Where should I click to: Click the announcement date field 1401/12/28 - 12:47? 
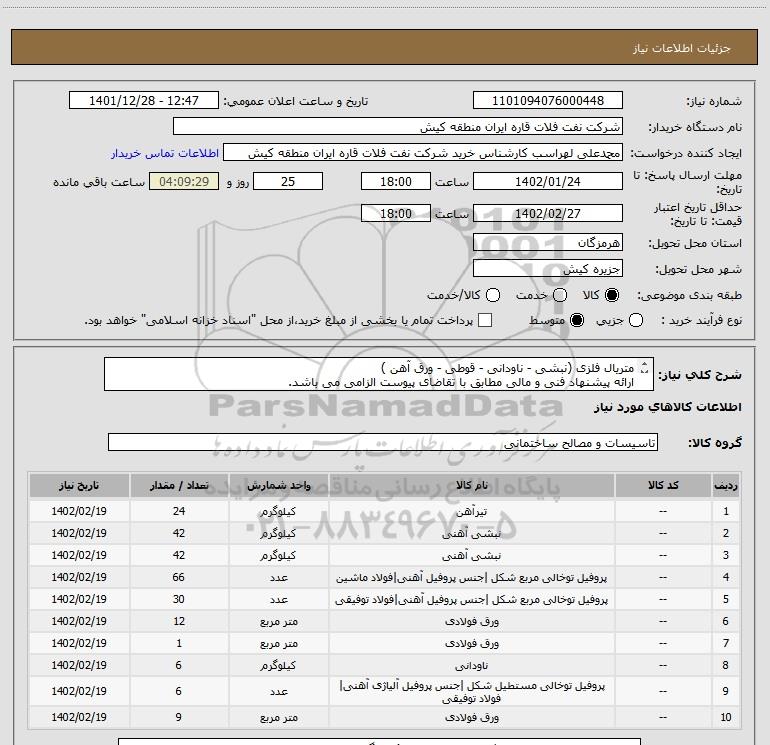pos(144,101)
